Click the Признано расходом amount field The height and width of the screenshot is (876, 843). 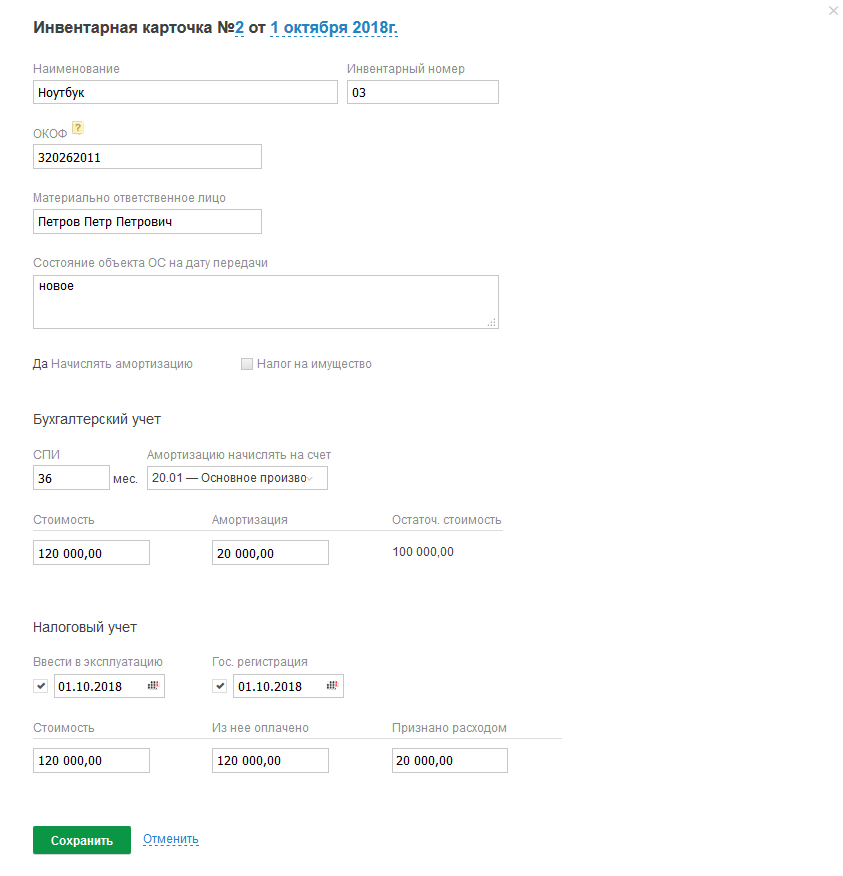pyautogui.click(x=449, y=761)
